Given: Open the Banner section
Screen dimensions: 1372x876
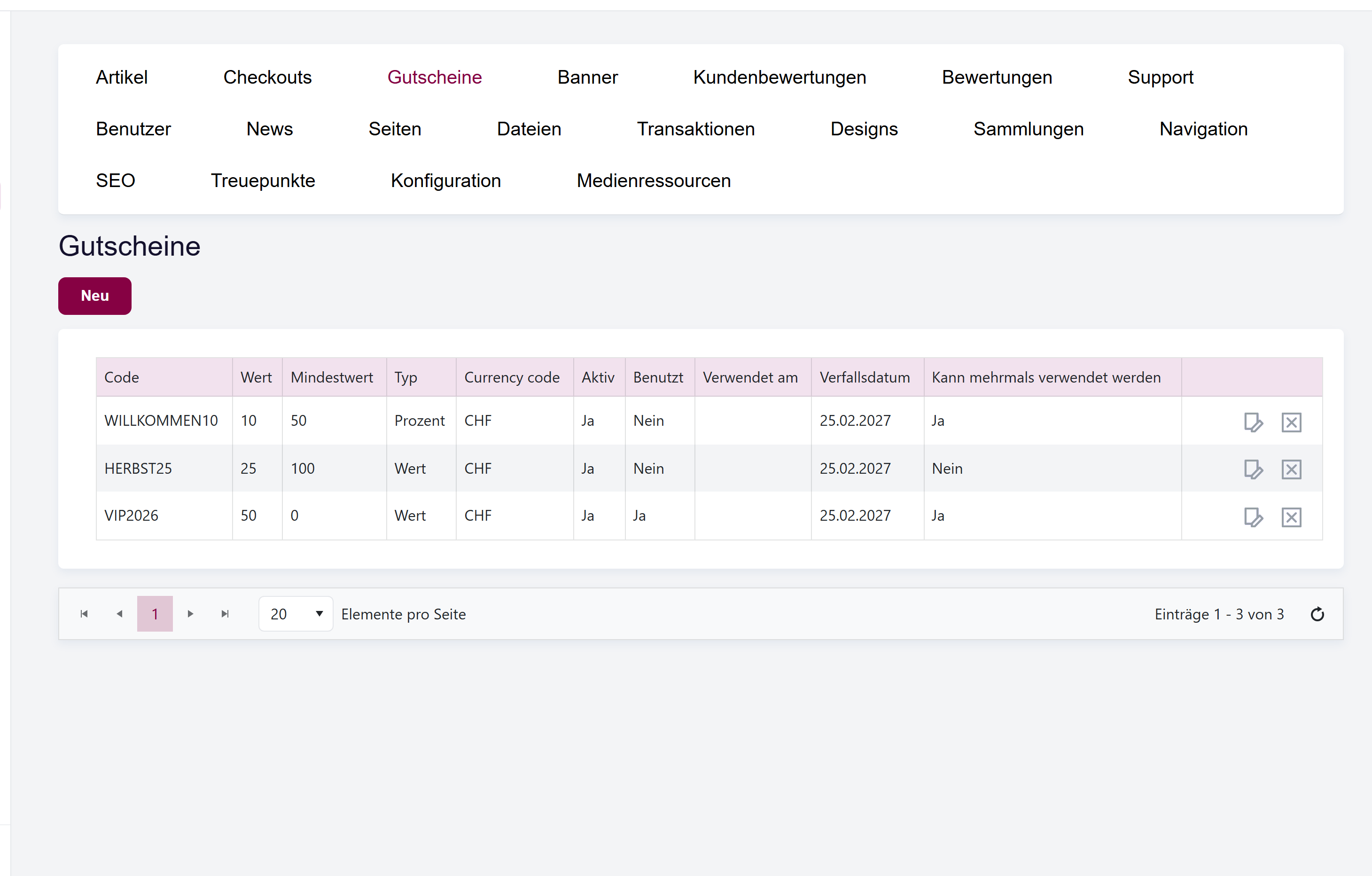Looking at the screenshot, I should pos(587,78).
